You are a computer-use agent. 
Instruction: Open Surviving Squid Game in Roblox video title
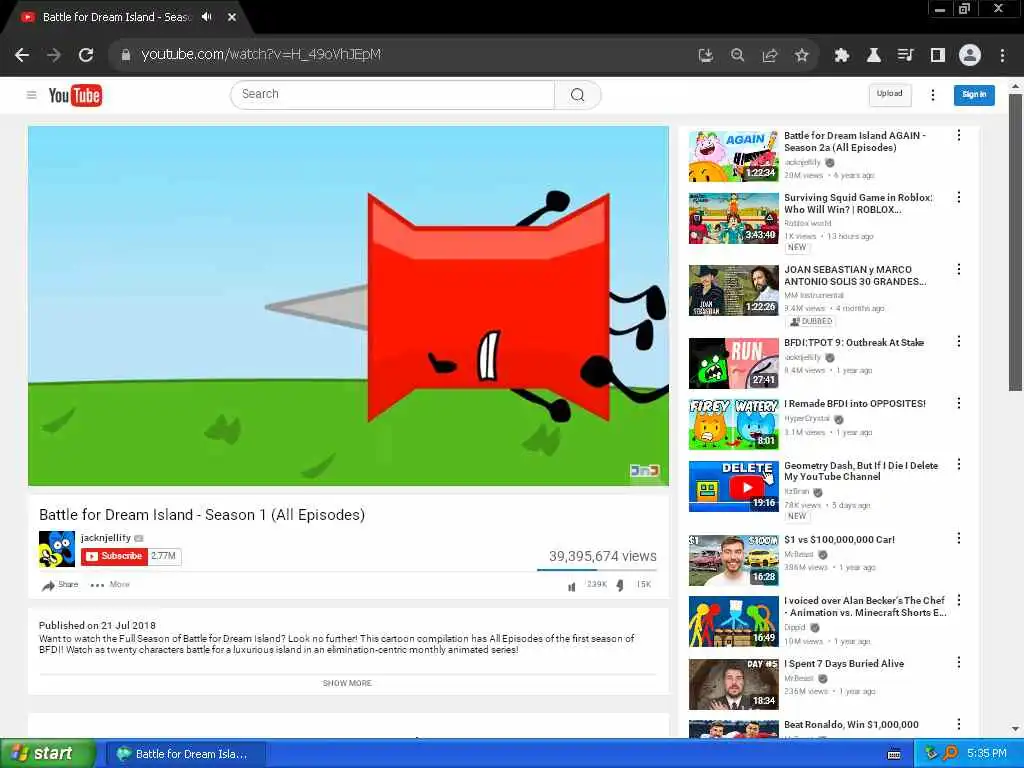click(x=858, y=204)
